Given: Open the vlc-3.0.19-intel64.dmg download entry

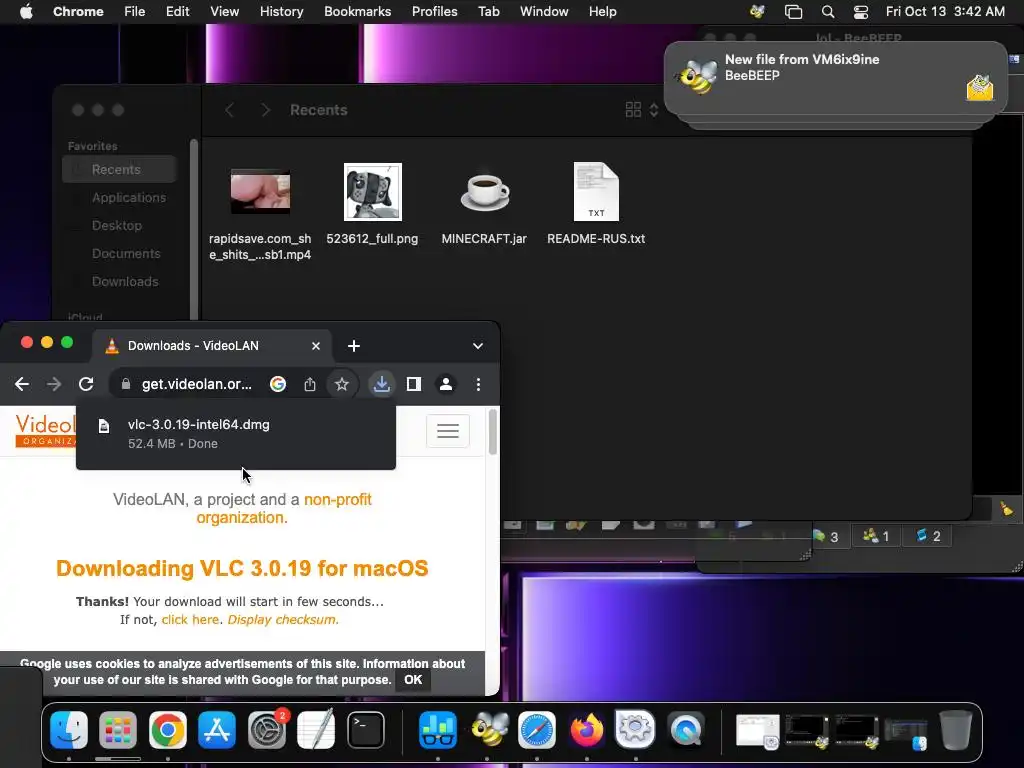Looking at the screenshot, I should (x=236, y=434).
